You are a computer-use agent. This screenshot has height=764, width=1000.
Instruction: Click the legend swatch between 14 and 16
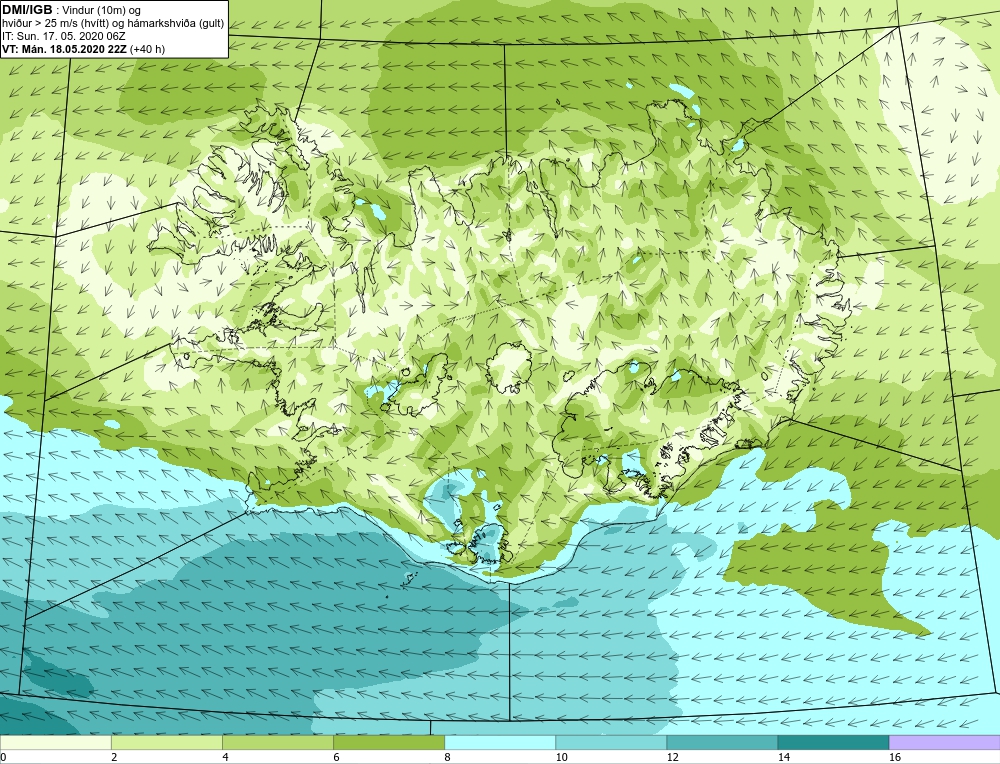[833, 742]
